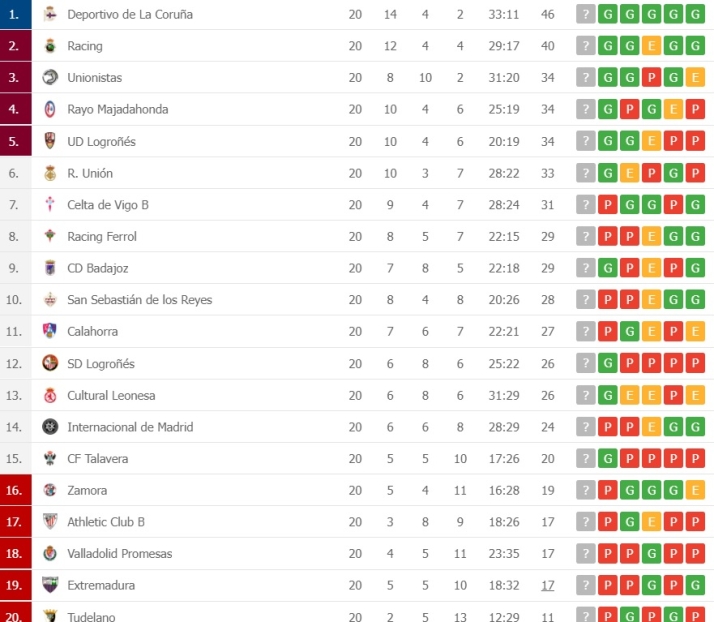Click CF Talavera's green G form badge
714x622 pixels.
point(608,459)
